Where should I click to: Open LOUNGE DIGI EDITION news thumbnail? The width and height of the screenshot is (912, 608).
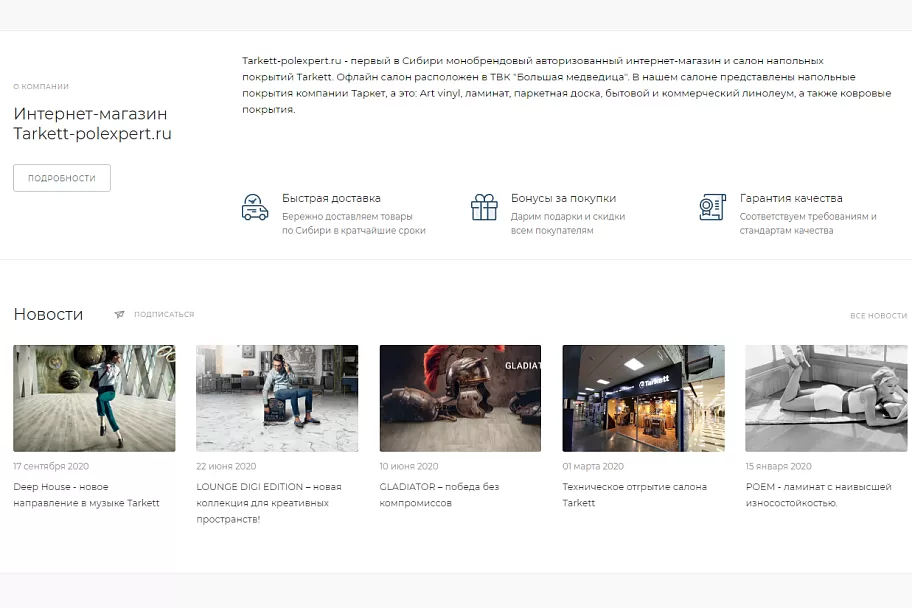[277, 398]
